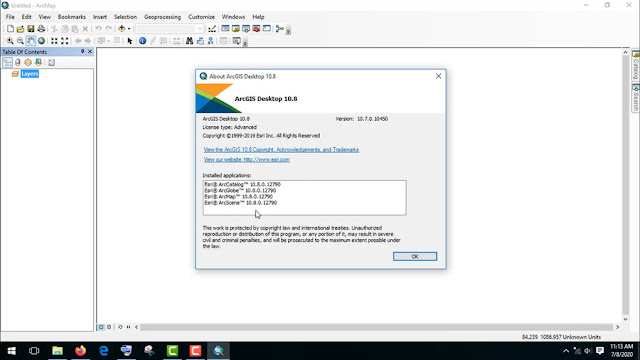The width and height of the screenshot is (640, 360).
Task: Open an existing map file
Action: click(20, 29)
